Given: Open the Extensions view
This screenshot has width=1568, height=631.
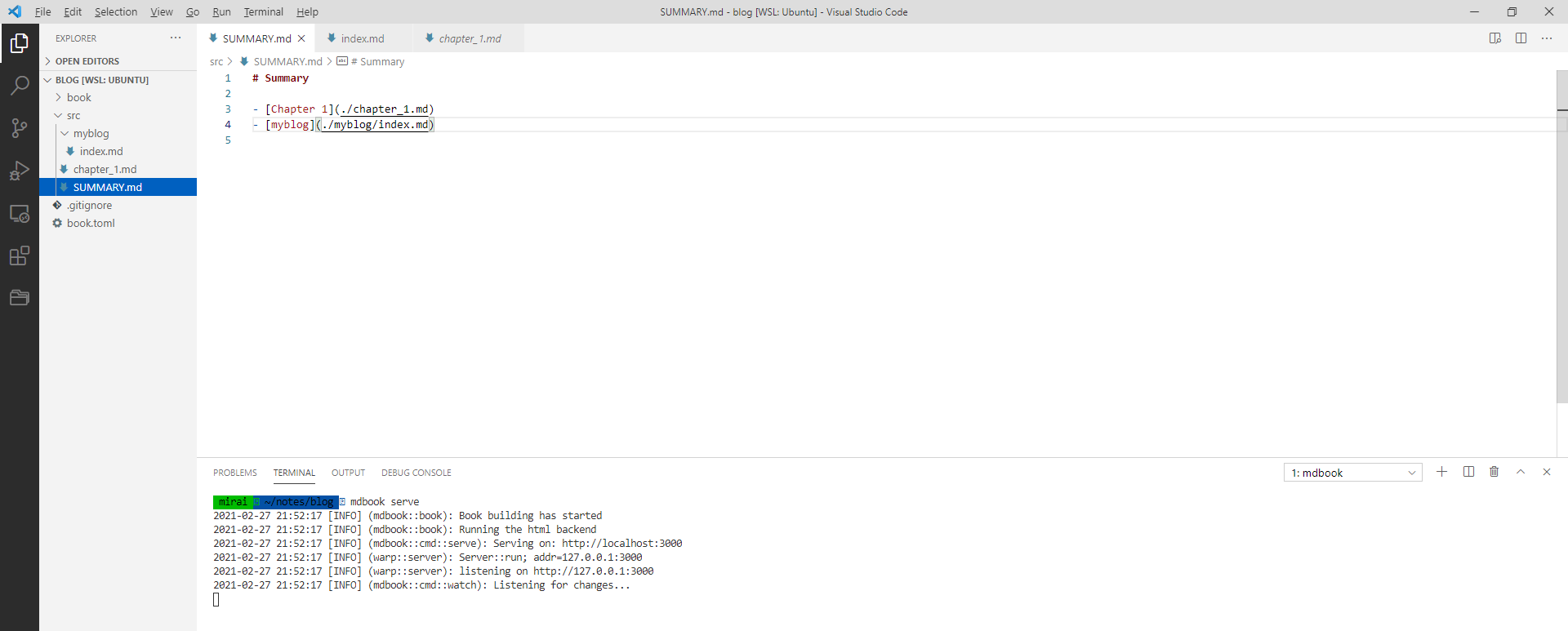Looking at the screenshot, I should click(x=20, y=256).
